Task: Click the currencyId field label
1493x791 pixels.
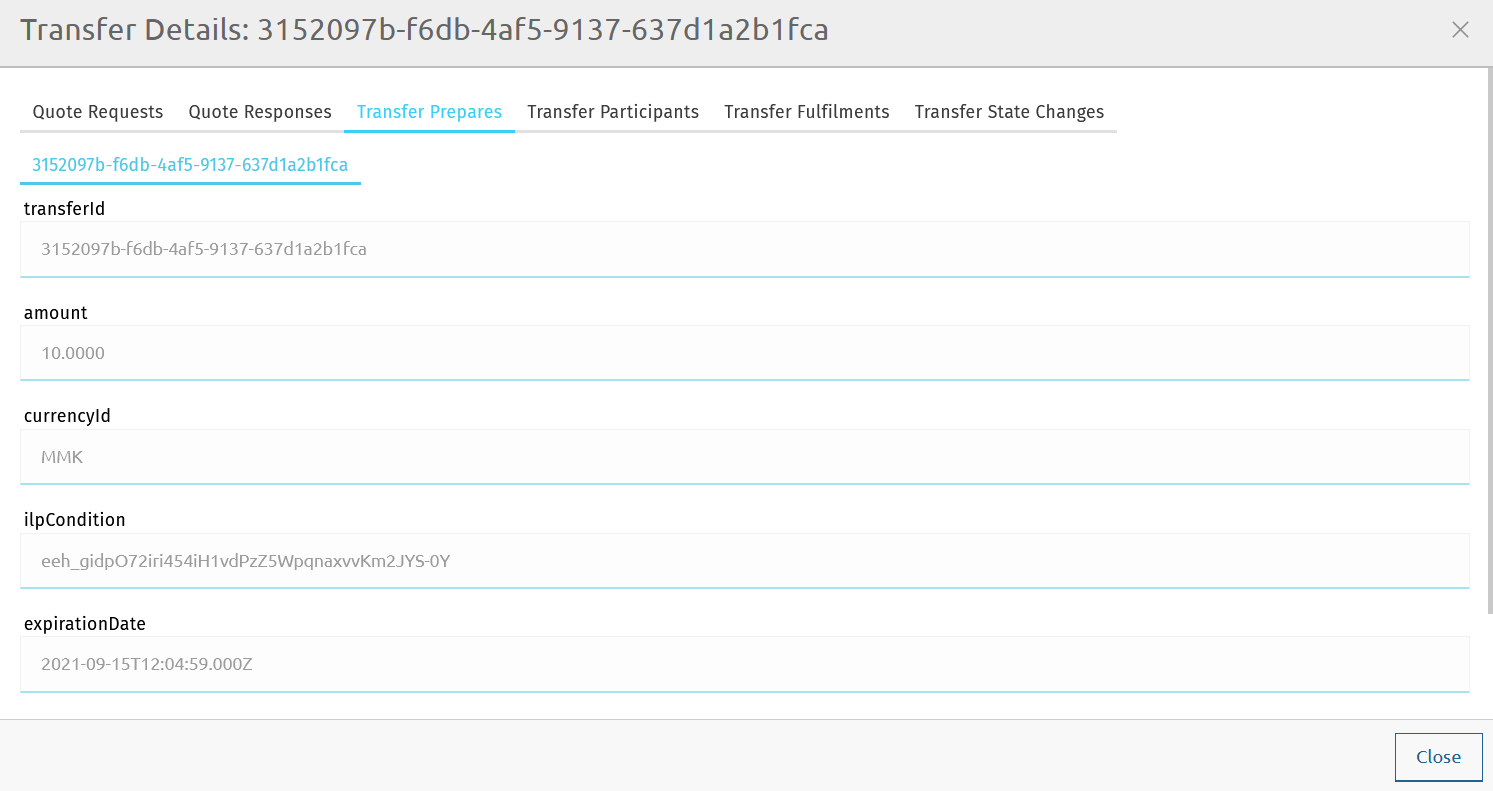Action: [67, 416]
